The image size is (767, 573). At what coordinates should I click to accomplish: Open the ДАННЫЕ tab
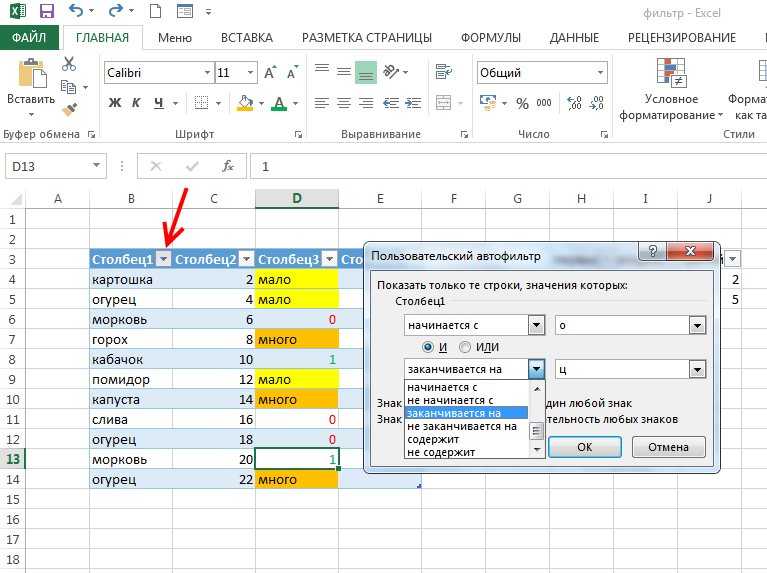tap(574, 38)
